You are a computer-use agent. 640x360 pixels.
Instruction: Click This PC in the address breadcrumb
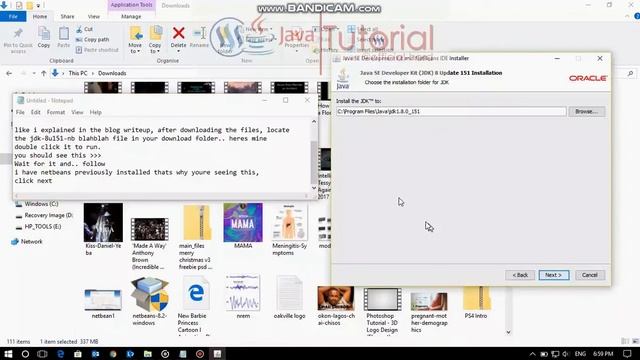click(x=78, y=73)
